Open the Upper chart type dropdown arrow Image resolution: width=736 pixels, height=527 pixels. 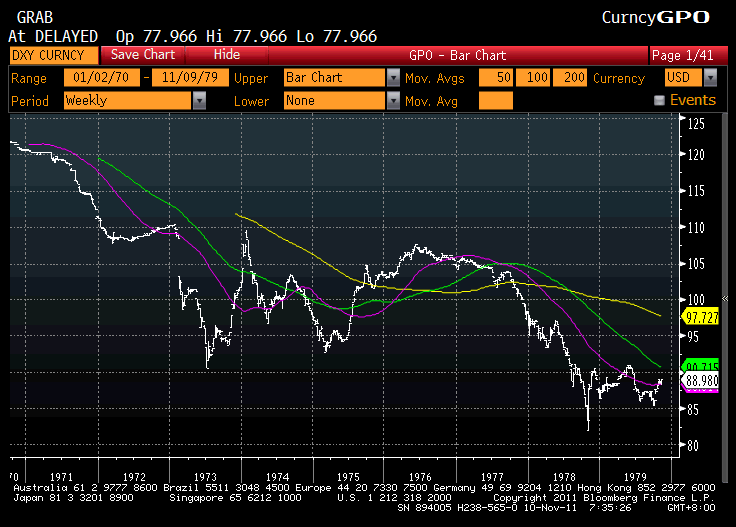tap(393, 78)
